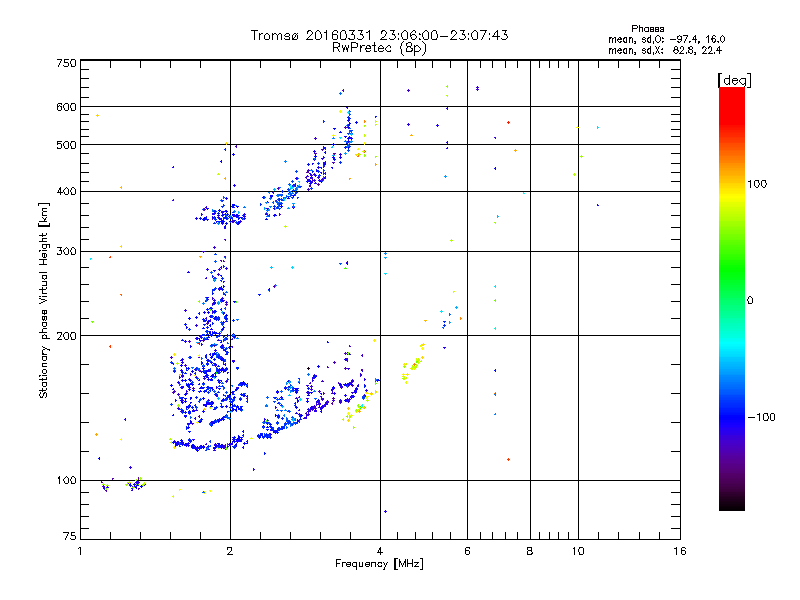Screen dimensions: 800x600
Task: Click the y-axis '75' tick label
Action: pos(70,536)
